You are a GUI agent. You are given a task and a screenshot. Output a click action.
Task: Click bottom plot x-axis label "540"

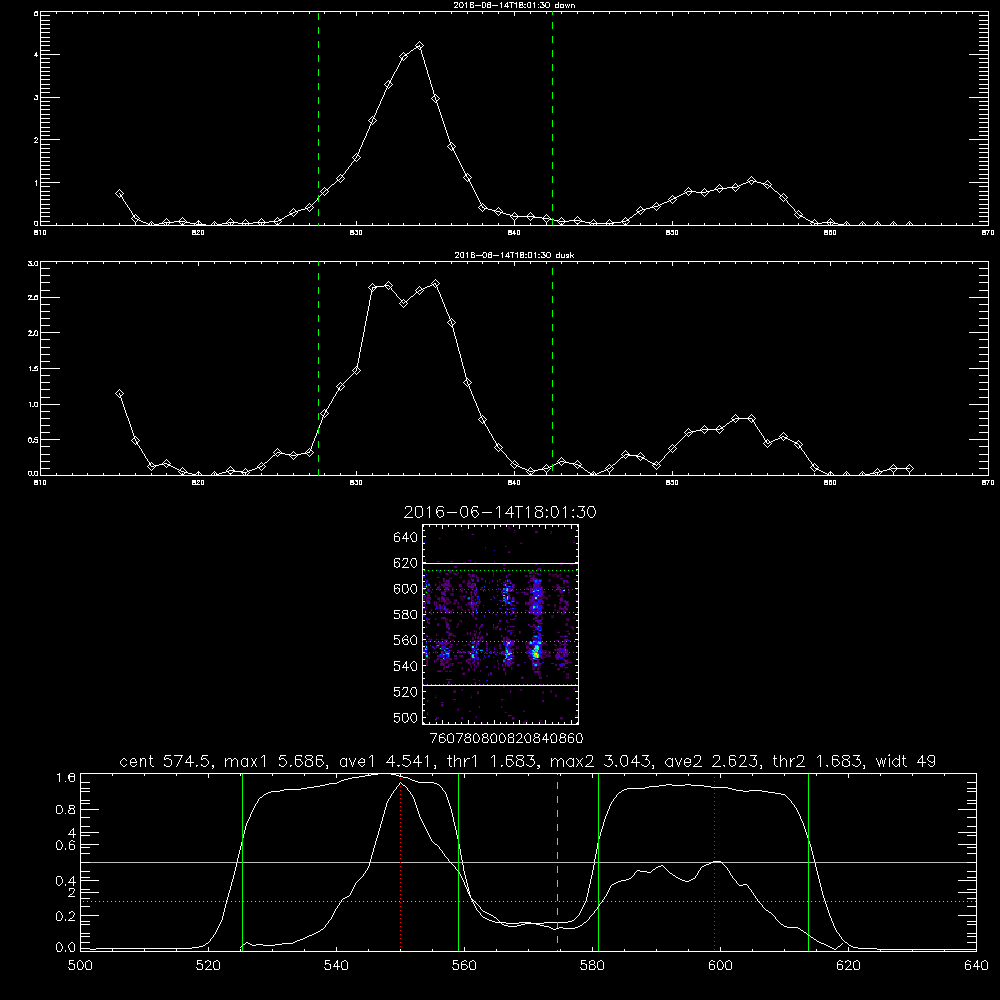(336, 966)
